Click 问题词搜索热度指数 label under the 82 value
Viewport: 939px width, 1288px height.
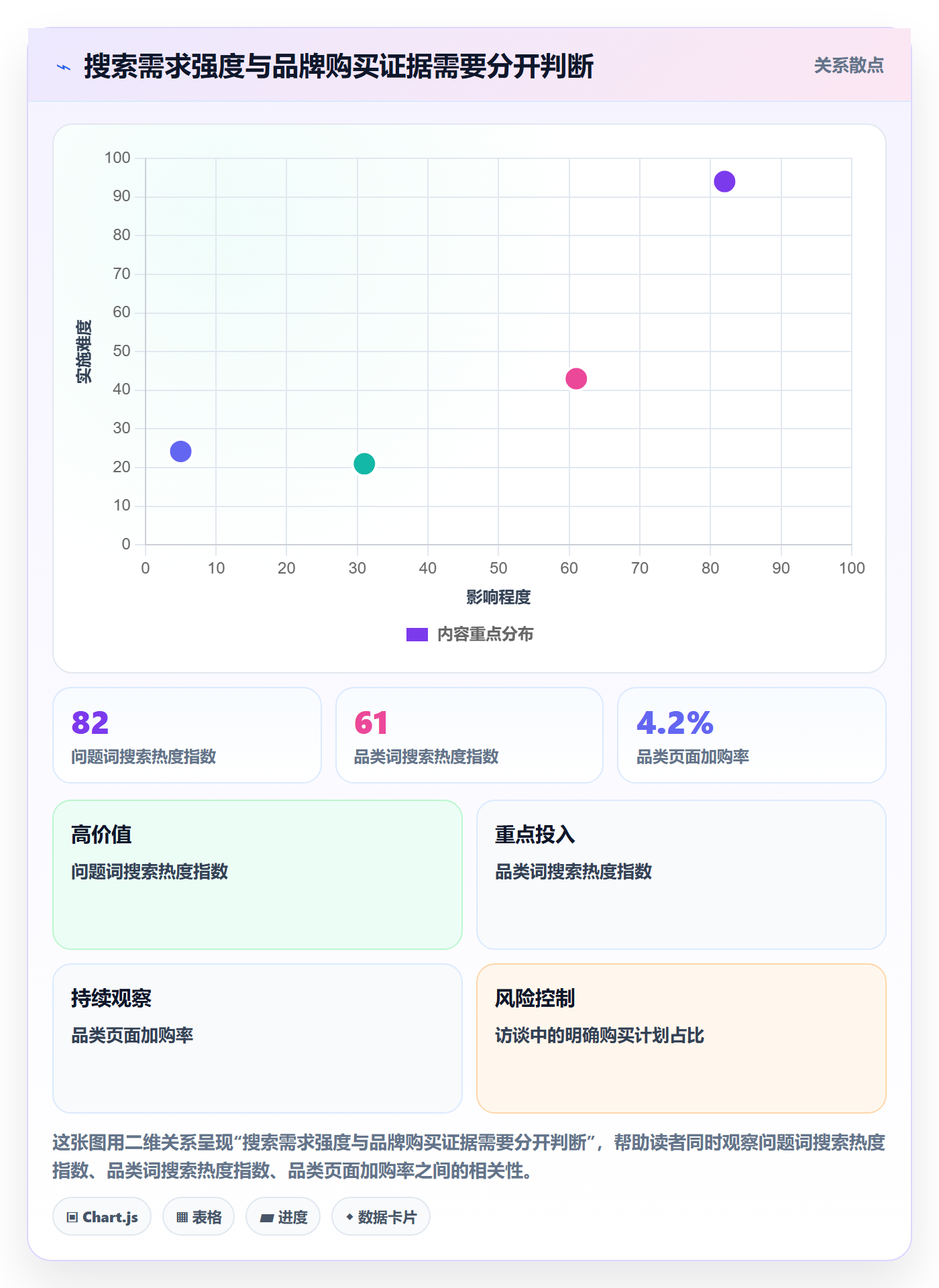click(144, 757)
